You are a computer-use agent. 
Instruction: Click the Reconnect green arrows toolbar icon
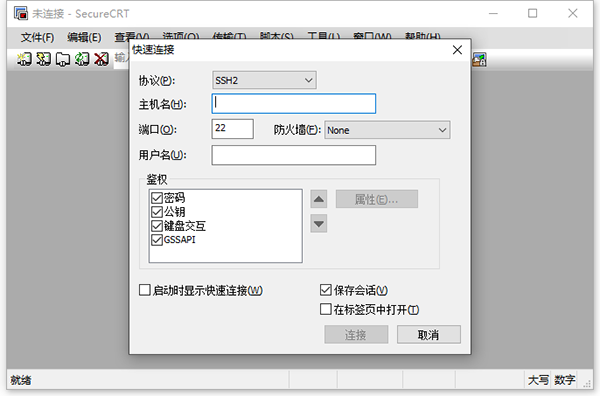82,59
